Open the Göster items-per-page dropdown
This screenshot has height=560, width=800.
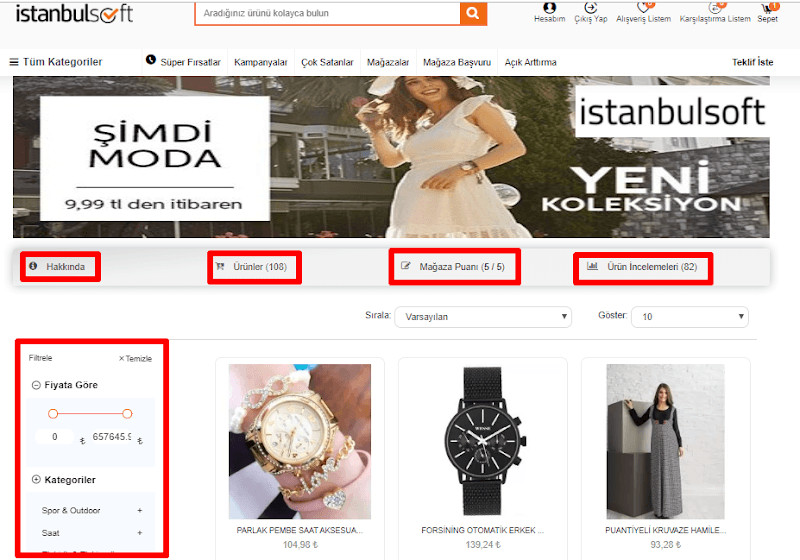pyautogui.click(x=690, y=317)
